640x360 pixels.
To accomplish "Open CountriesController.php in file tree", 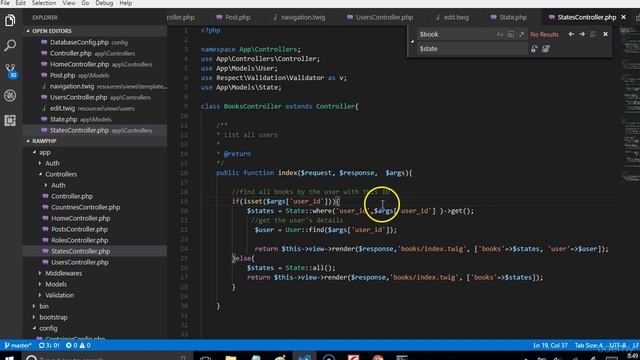I will coord(95,207).
